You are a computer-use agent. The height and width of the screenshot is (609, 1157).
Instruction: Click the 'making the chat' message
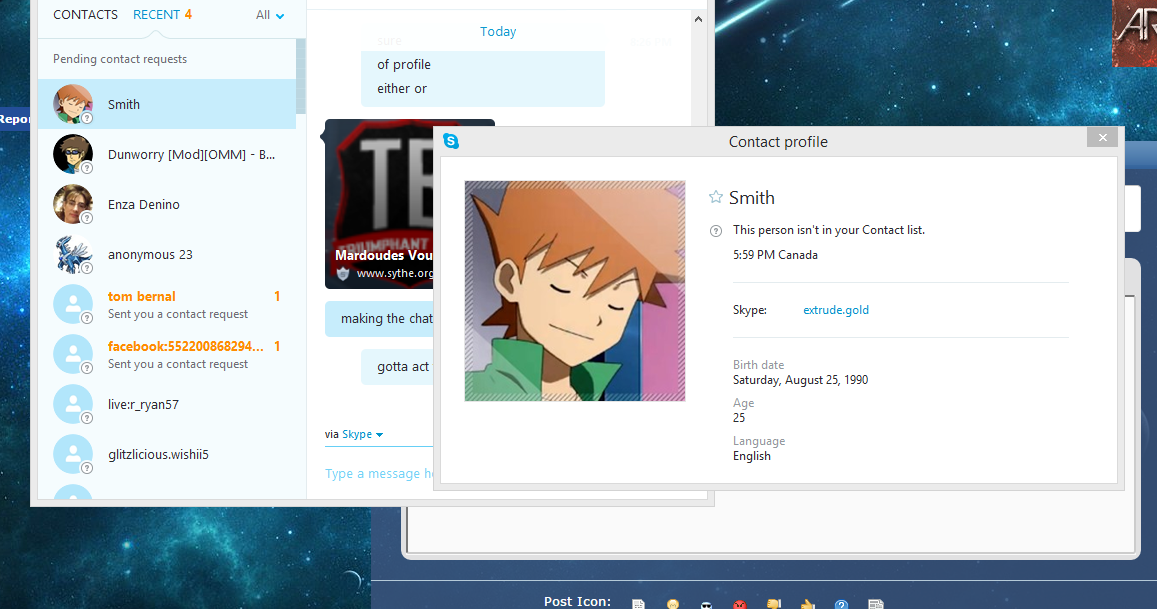[x=379, y=319]
